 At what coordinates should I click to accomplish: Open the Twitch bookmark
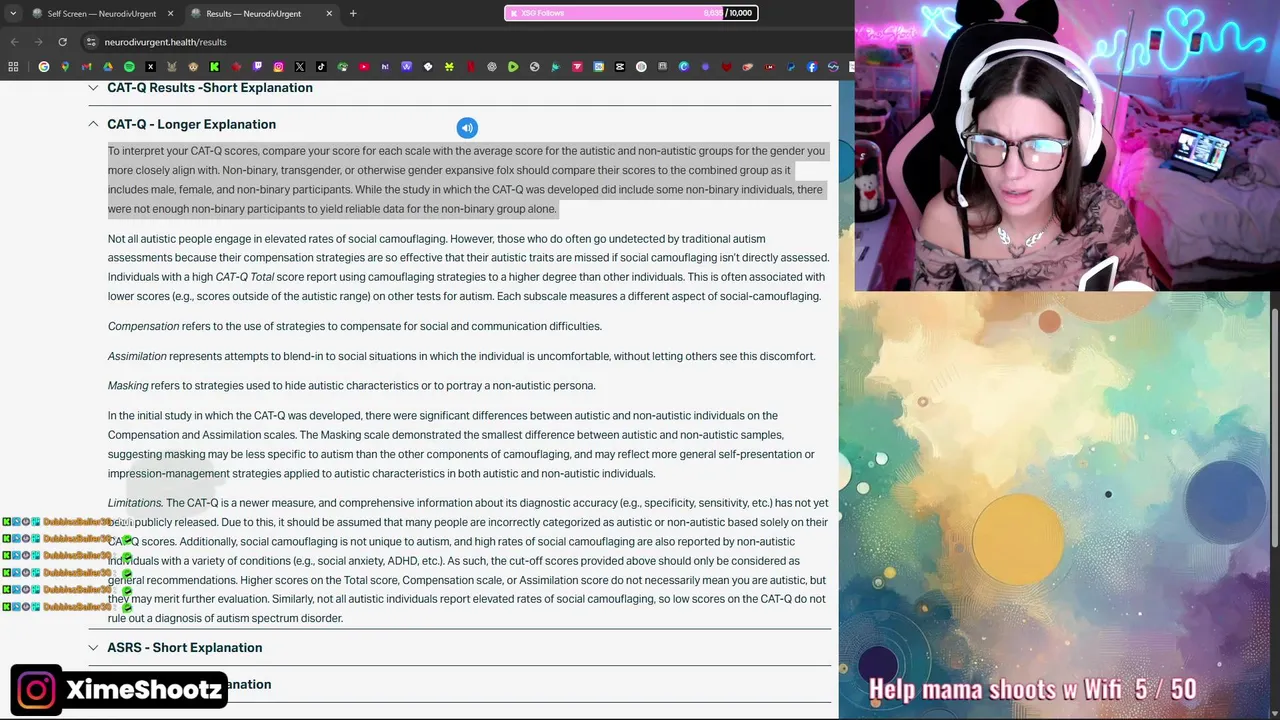(x=257, y=67)
